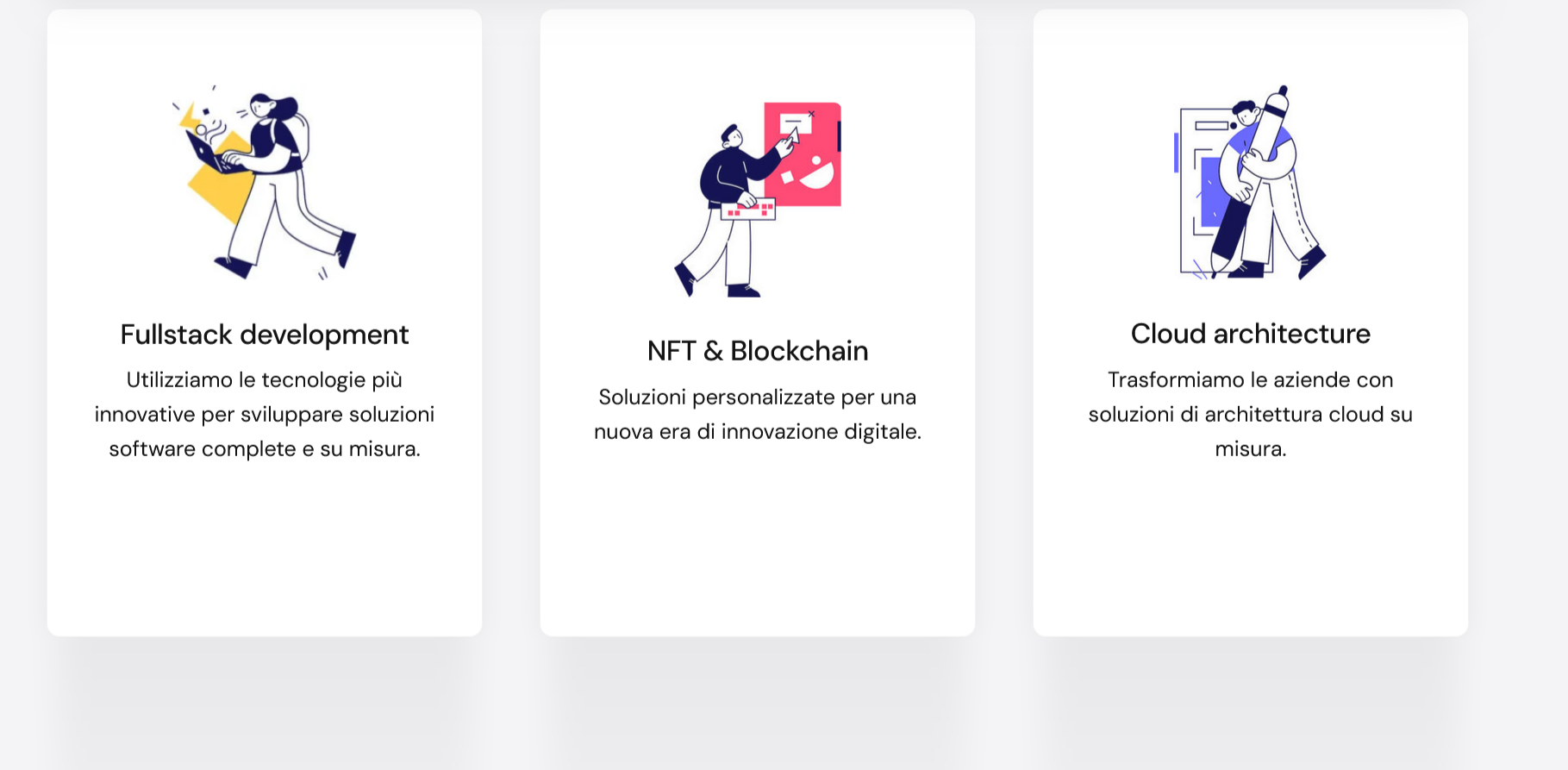Screen dimensions: 1568x770
Task: Select the NFT & Blockchain card's empty lower area
Action: click(x=758, y=543)
